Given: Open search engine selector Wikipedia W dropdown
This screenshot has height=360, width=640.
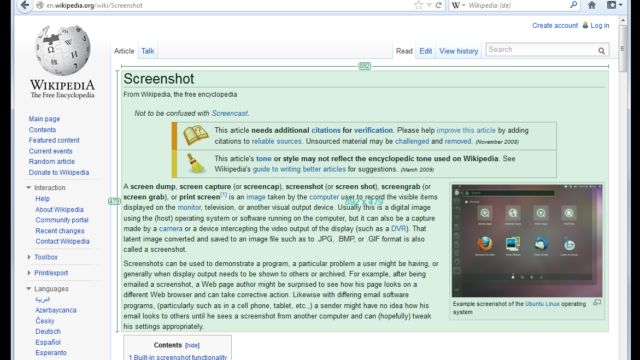Looking at the screenshot, I should coord(458,5).
